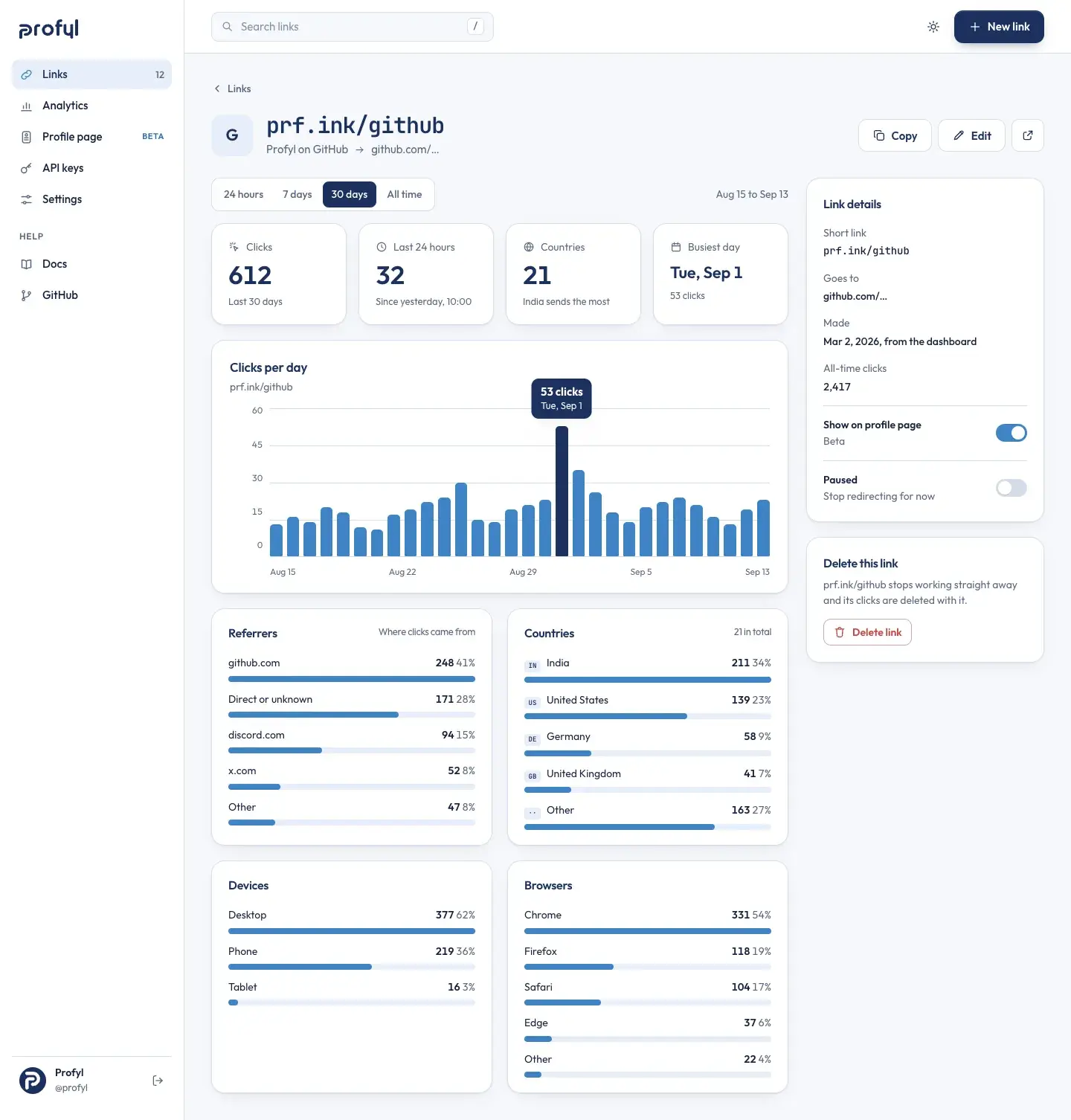Sign out using the logout arrow icon

pyautogui.click(x=158, y=1081)
